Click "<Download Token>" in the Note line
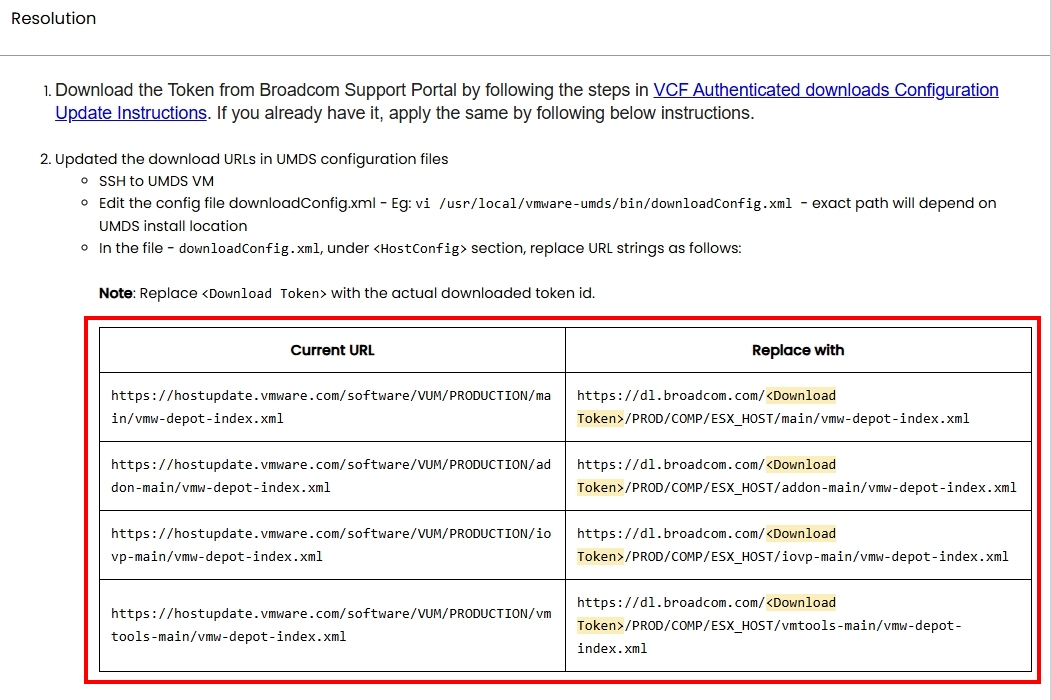The width and height of the screenshot is (1051, 700). [264, 294]
